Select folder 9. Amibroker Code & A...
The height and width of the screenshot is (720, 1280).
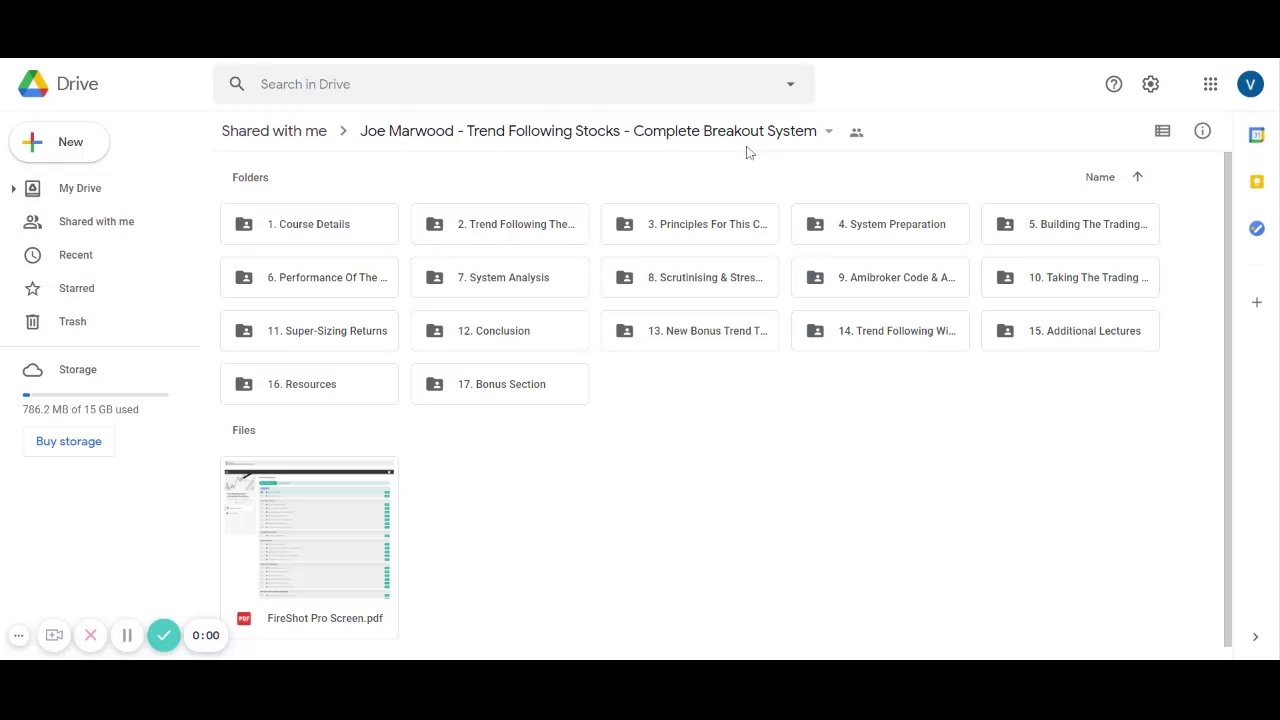pyautogui.click(x=880, y=277)
